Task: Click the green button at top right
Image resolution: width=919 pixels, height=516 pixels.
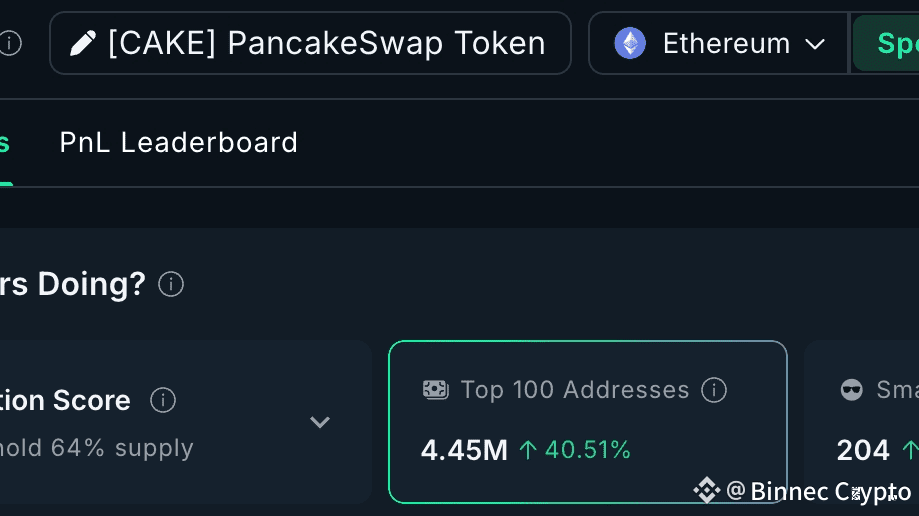Action: click(888, 43)
